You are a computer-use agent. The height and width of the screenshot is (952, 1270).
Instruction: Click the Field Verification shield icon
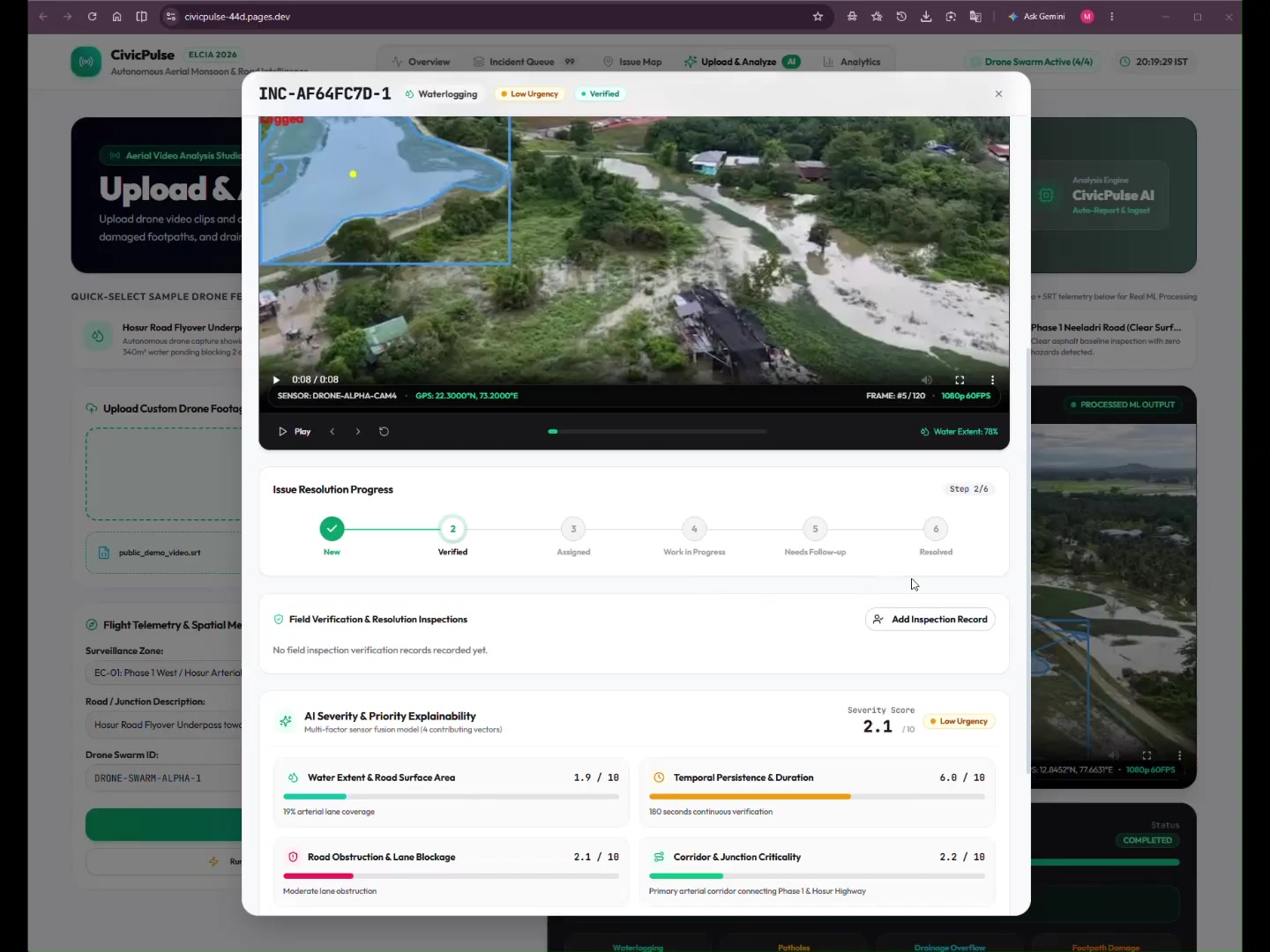279,619
